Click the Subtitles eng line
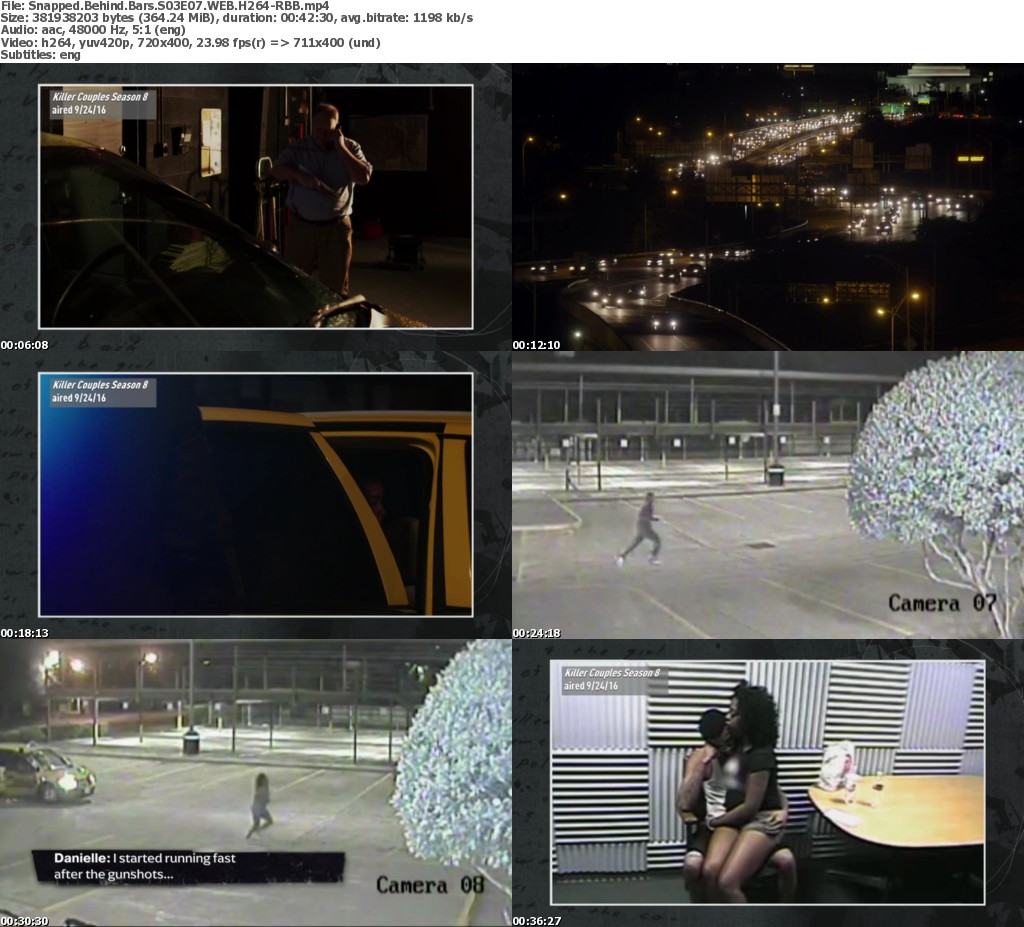1024x927 pixels. click(x=40, y=54)
